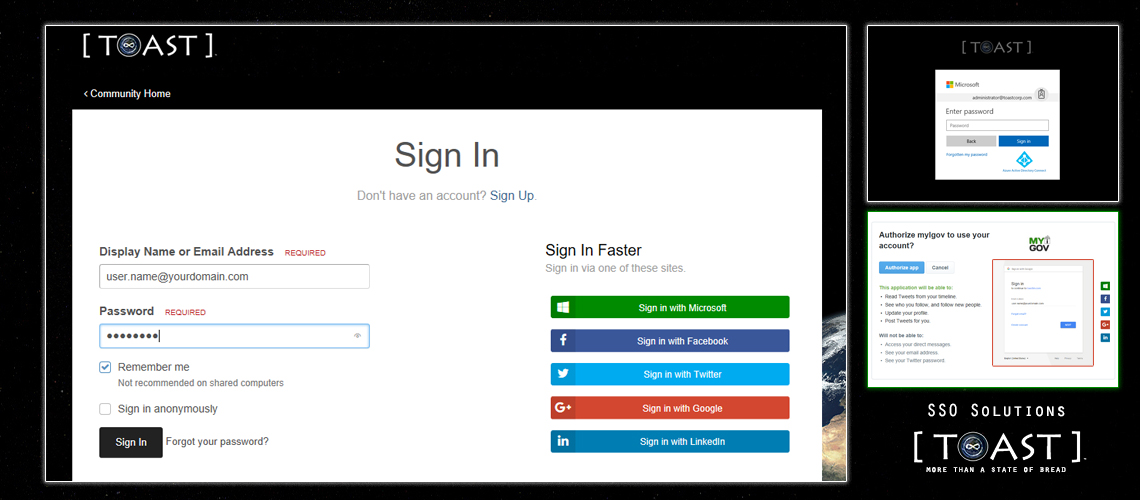1140x500 pixels.
Task: Enable Sign in anonymously checkbox
Action: tap(105, 408)
